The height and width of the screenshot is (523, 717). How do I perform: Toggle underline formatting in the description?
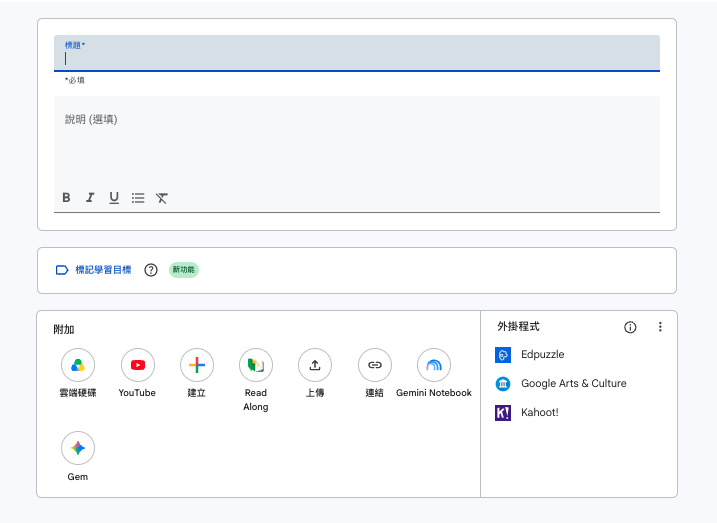click(x=114, y=197)
